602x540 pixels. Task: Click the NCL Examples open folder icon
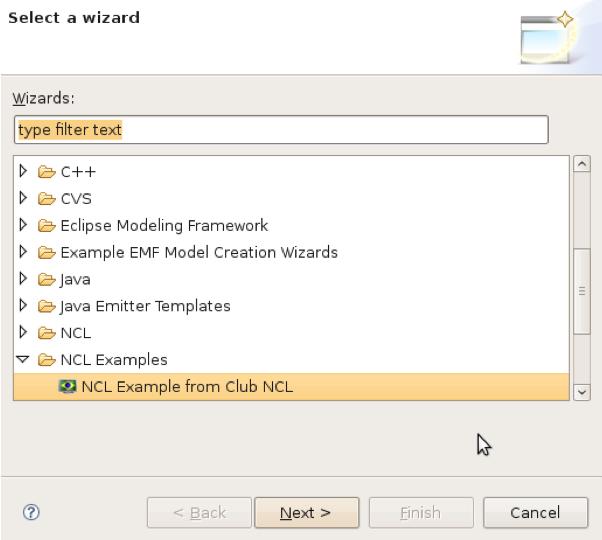47,360
